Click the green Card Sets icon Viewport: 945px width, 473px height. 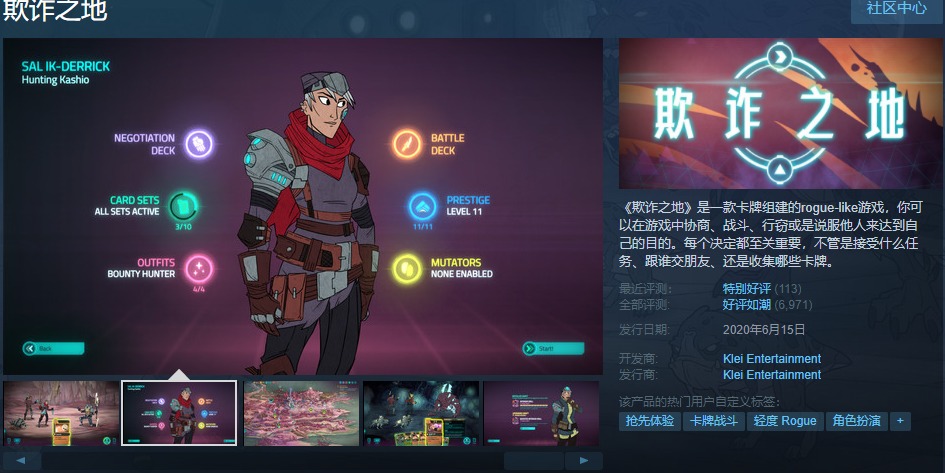point(183,206)
